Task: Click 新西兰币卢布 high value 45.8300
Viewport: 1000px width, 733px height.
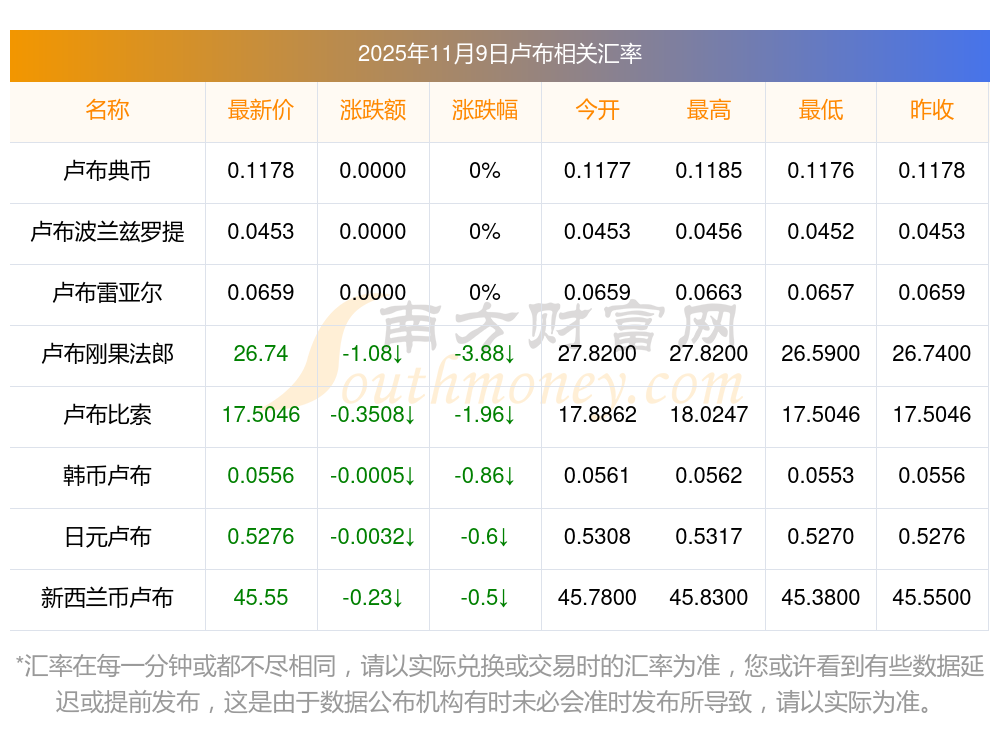Action: [709, 598]
